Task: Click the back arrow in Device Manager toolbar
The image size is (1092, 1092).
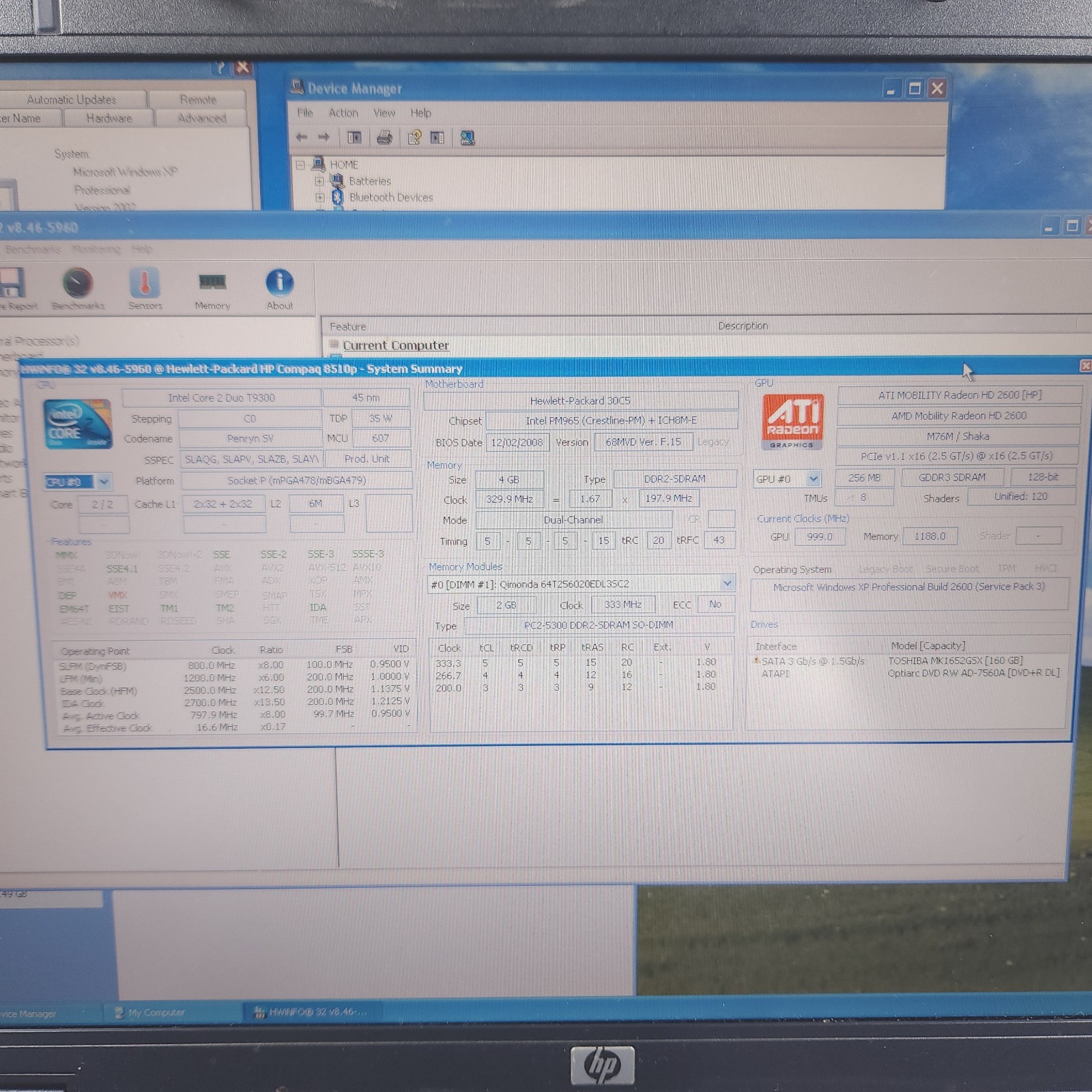Action: coord(302,137)
